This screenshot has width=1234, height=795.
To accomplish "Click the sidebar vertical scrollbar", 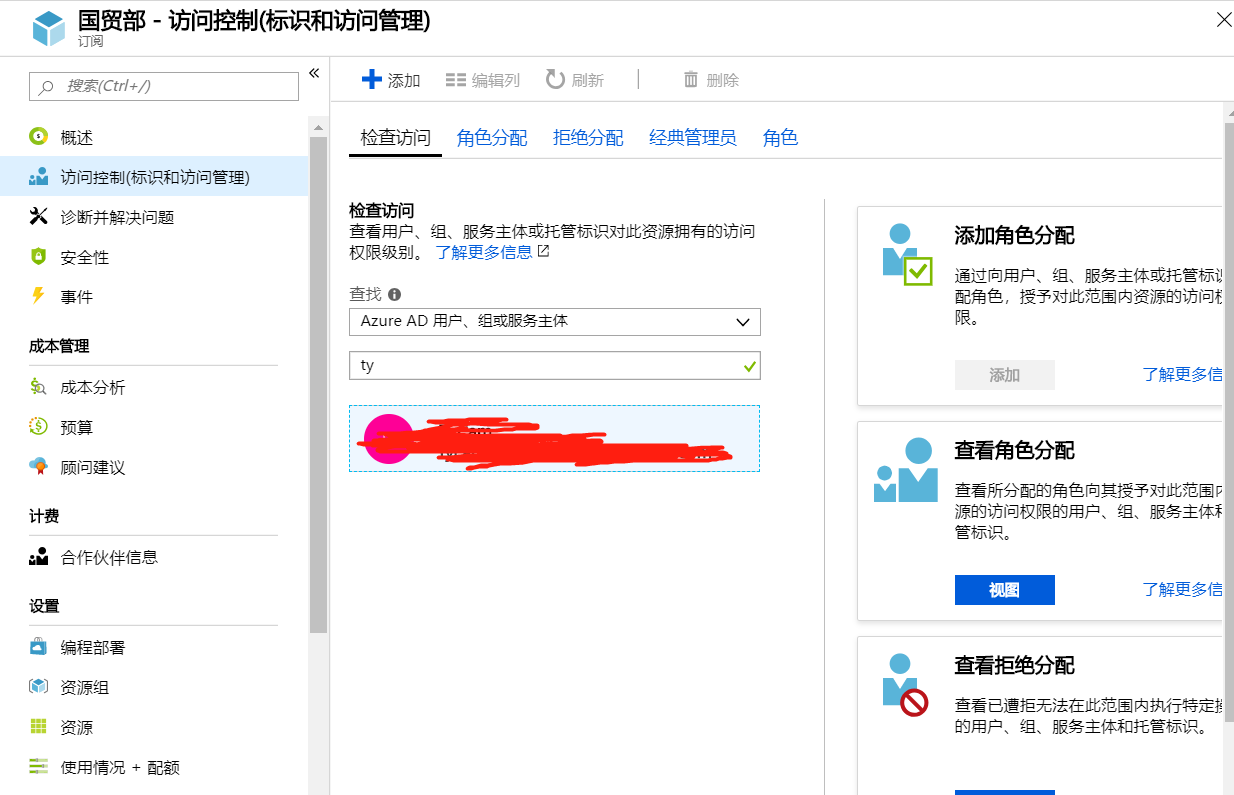I will pos(318,385).
